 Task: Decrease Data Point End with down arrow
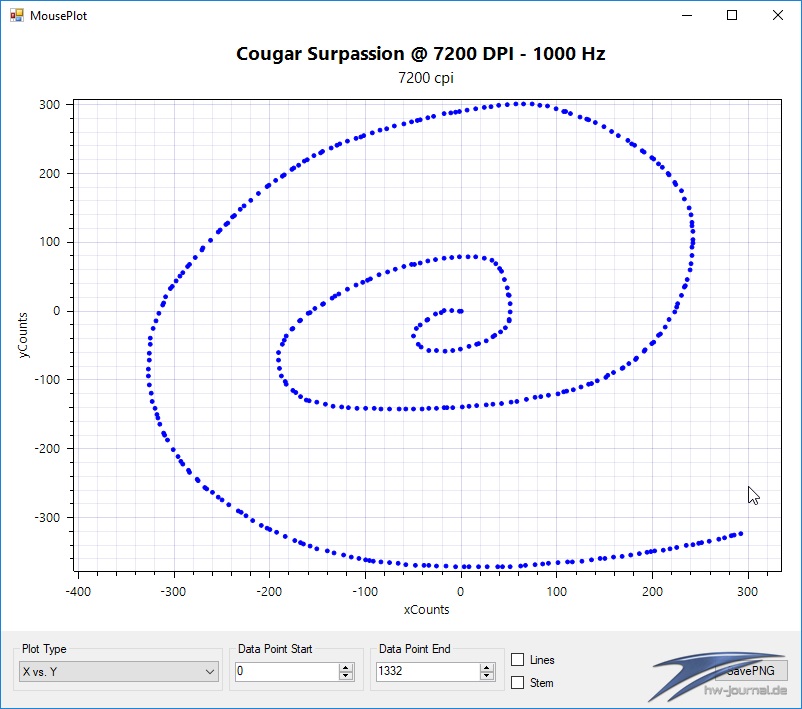(x=487, y=676)
